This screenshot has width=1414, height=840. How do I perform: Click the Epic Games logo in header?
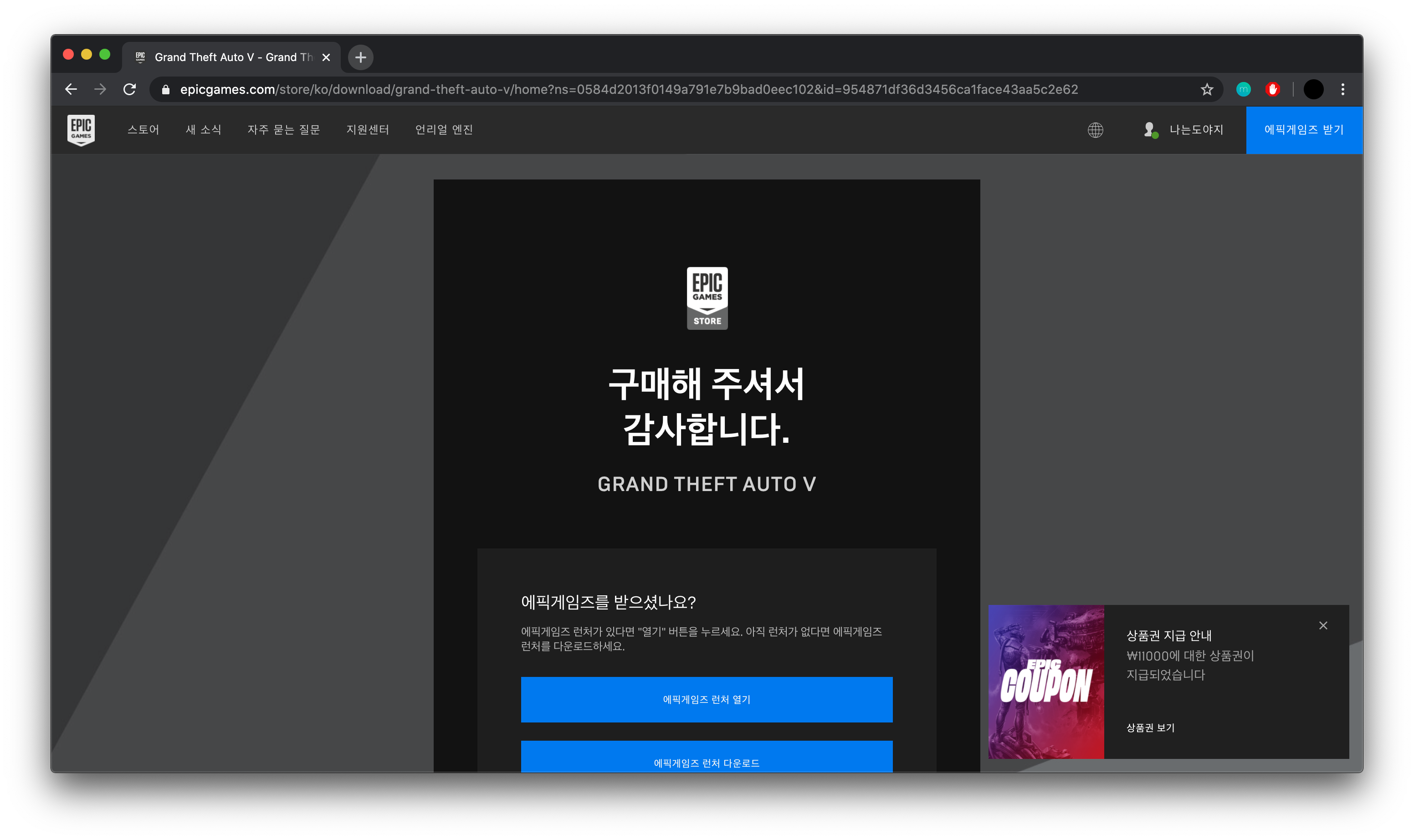point(81,130)
